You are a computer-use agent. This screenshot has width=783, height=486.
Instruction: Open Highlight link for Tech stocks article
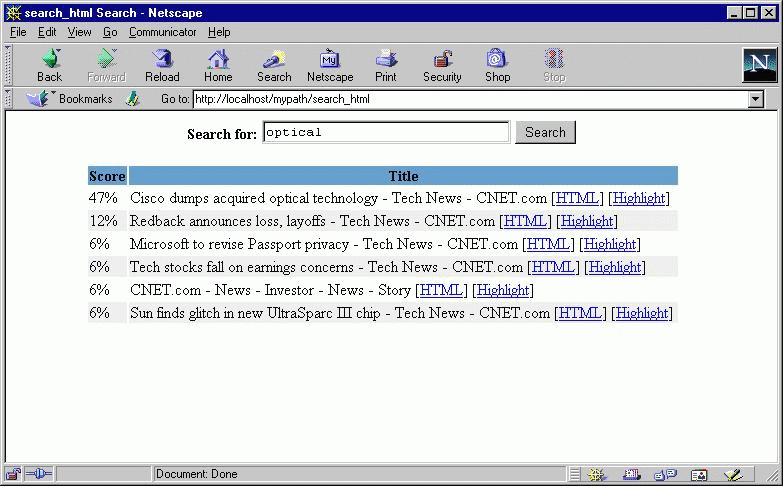coord(615,267)
